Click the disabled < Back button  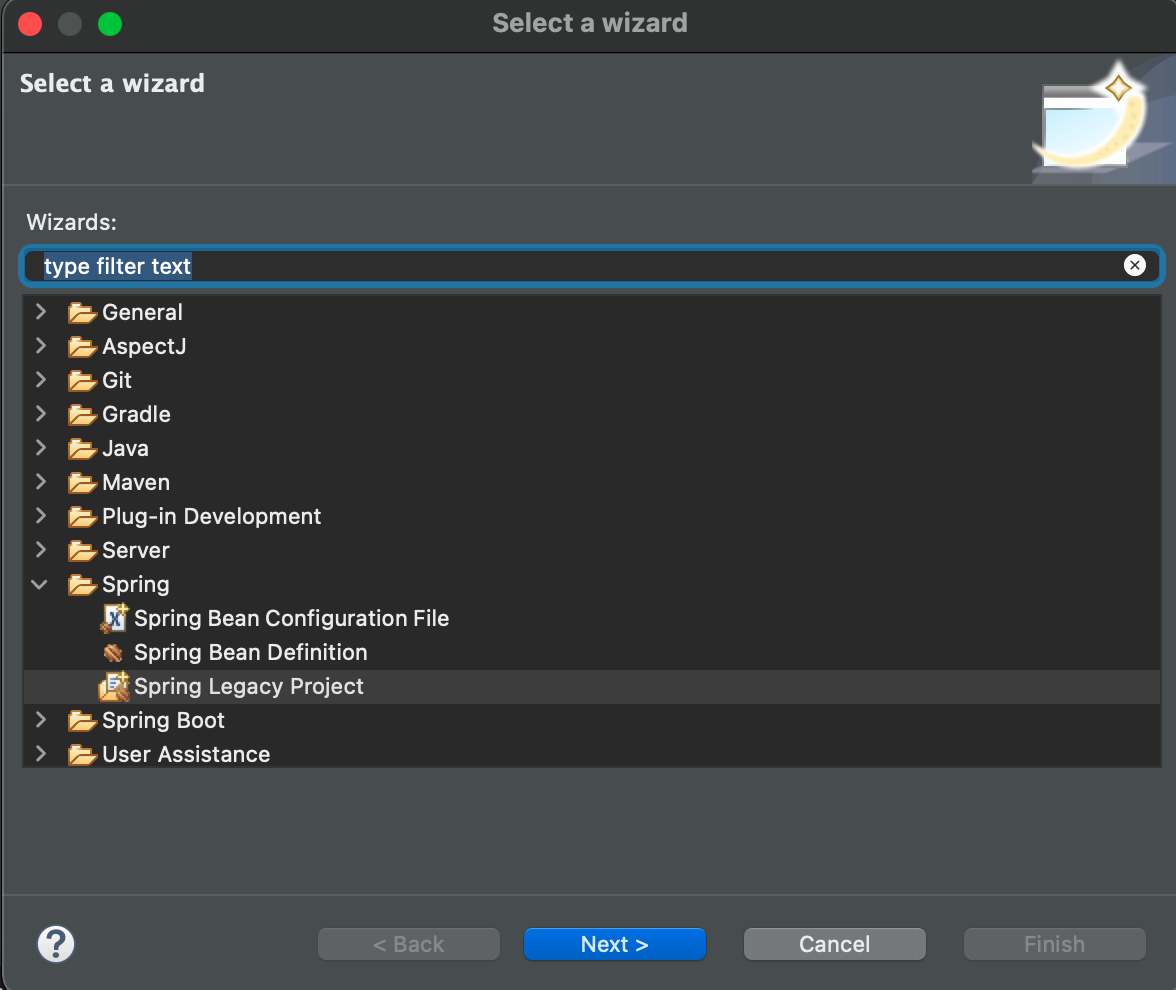coord(409,944)
